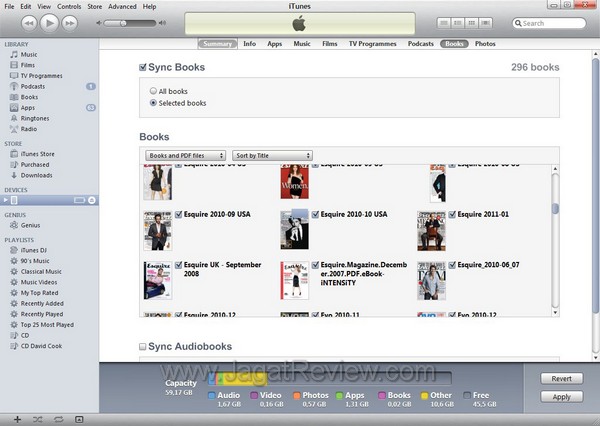This screenshot has height=426, width=600.
Task: Open the Advanced menu
Action: [x=122, y=7]
